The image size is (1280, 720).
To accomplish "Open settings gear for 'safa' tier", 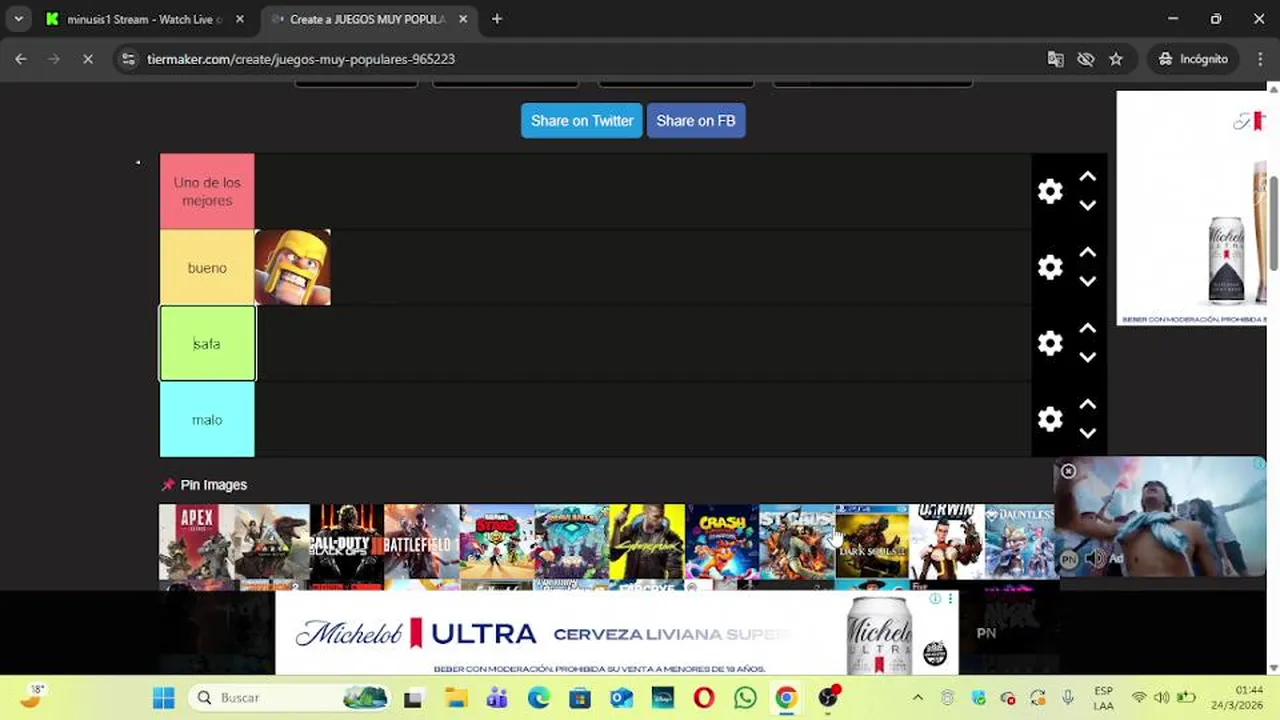I will (x=1050, y=343).
